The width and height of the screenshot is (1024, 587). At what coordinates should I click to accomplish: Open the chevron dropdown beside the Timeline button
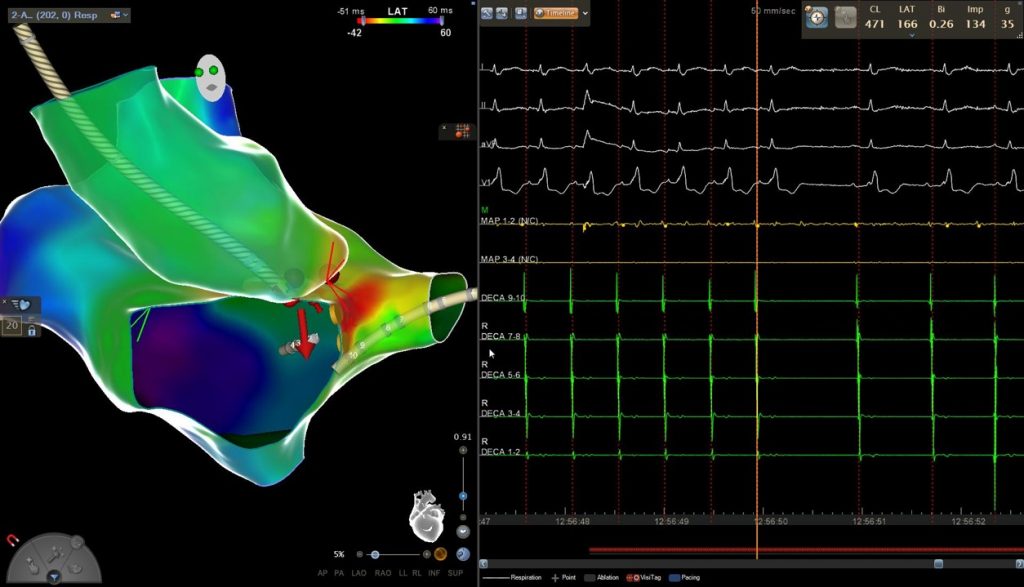pos(586,13)
